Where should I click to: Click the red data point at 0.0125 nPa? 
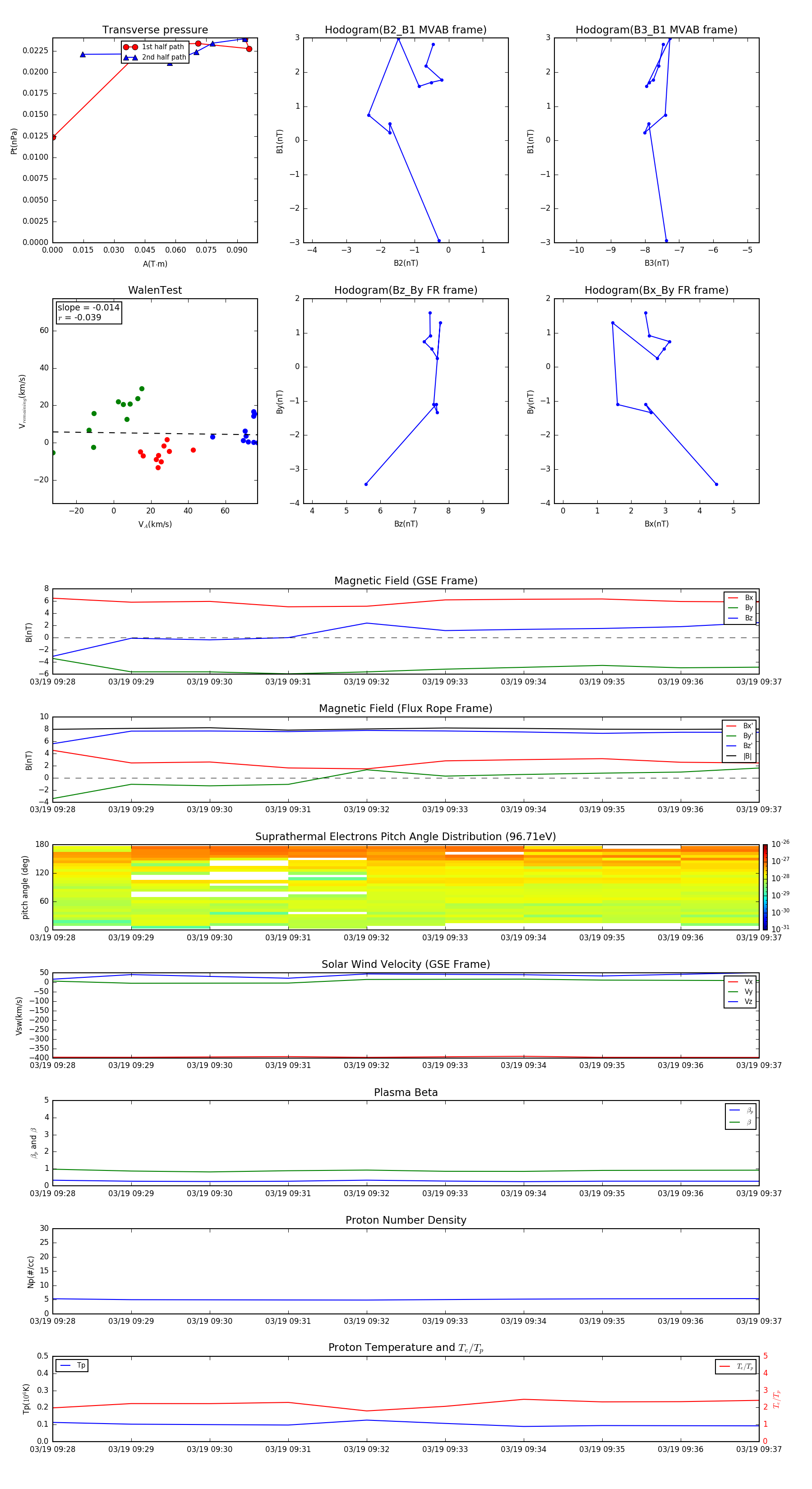point(53,137)
